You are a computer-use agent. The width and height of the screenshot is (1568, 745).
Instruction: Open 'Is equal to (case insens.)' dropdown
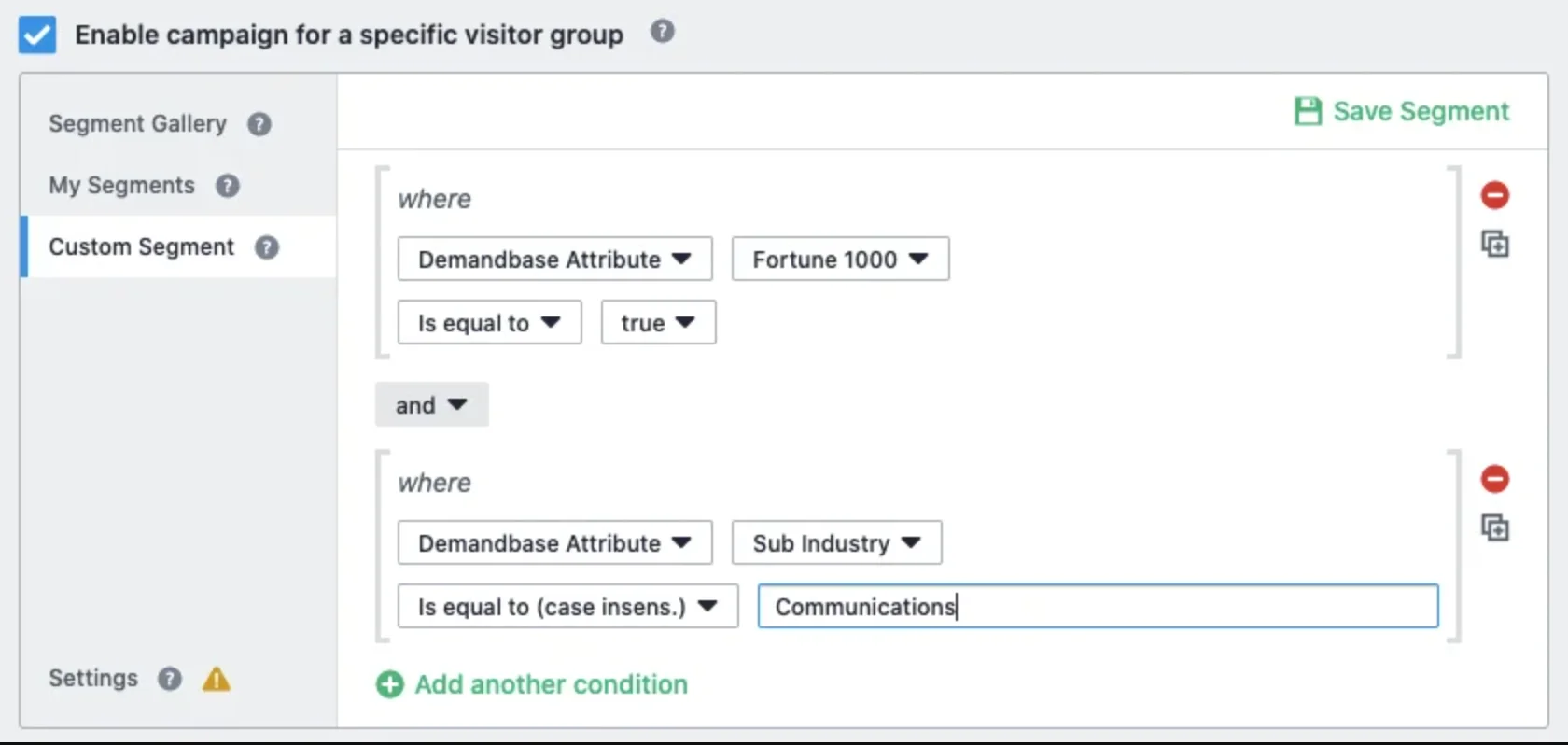point(567,606)
